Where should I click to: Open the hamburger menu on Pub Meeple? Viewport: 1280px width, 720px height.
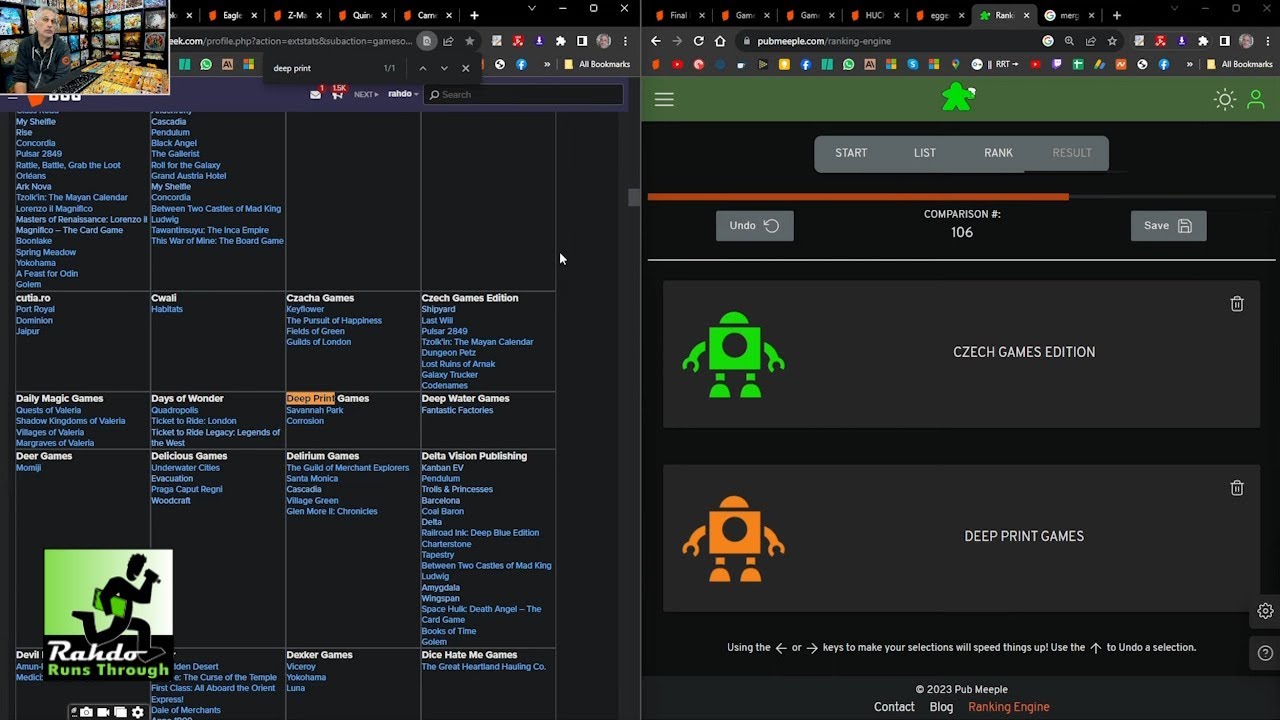(x=664, y=99)
